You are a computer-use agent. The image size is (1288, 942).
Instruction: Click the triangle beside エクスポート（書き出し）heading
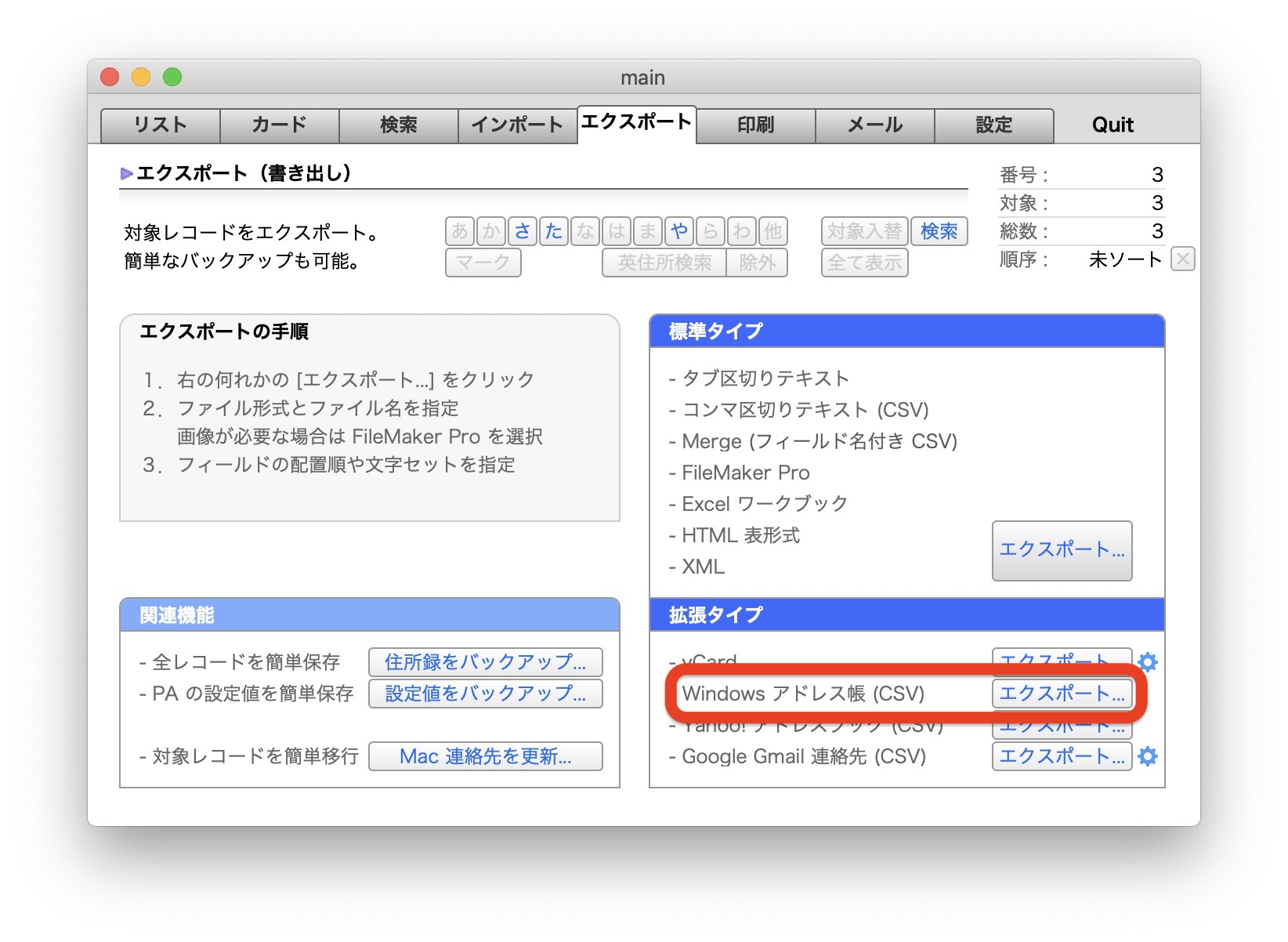126,173
